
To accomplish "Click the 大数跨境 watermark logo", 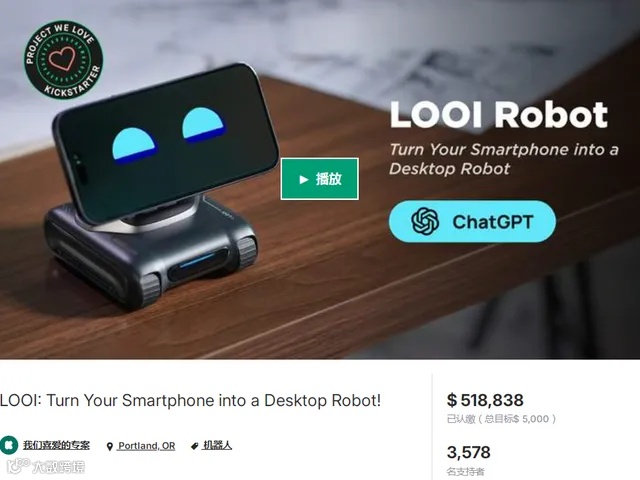I will click(x=46, y=466).
